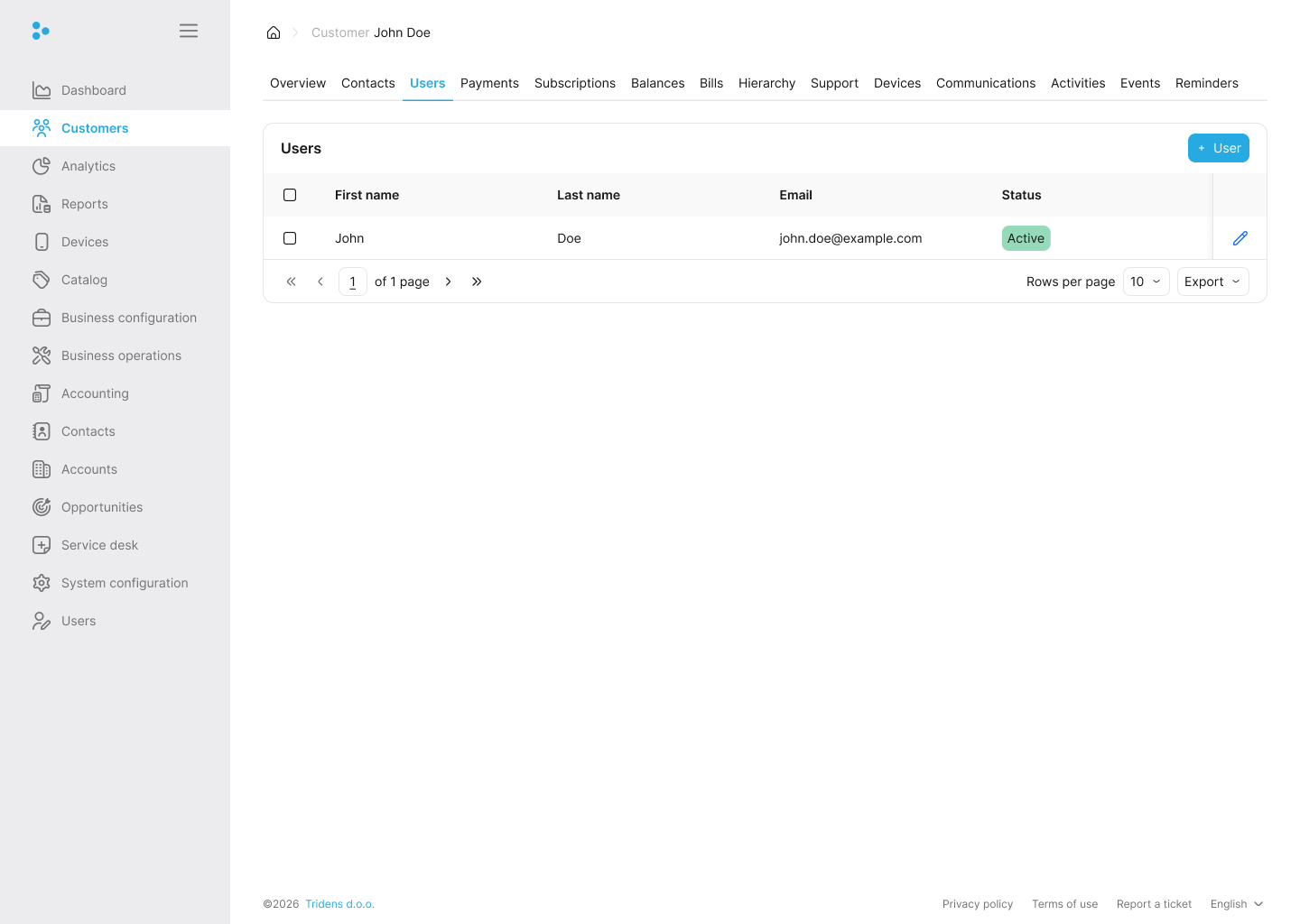Check the select-all checkbox in the table header
The width and height of the screenshot is (1300, 924).
click(x=290, y=195)
